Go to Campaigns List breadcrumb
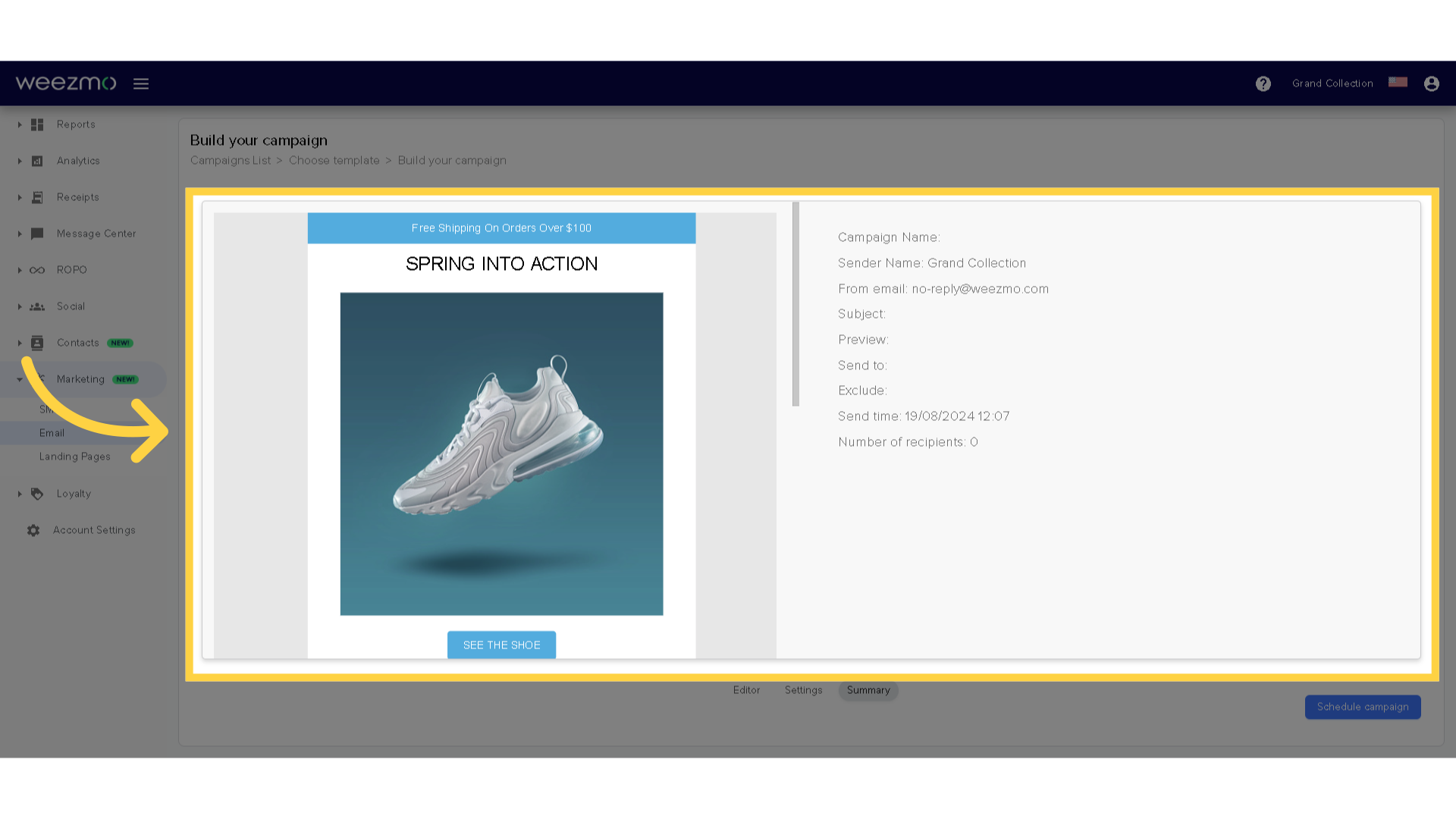Image resolution: width=1456 pixels, height=819 pixels. coord(231,161)
